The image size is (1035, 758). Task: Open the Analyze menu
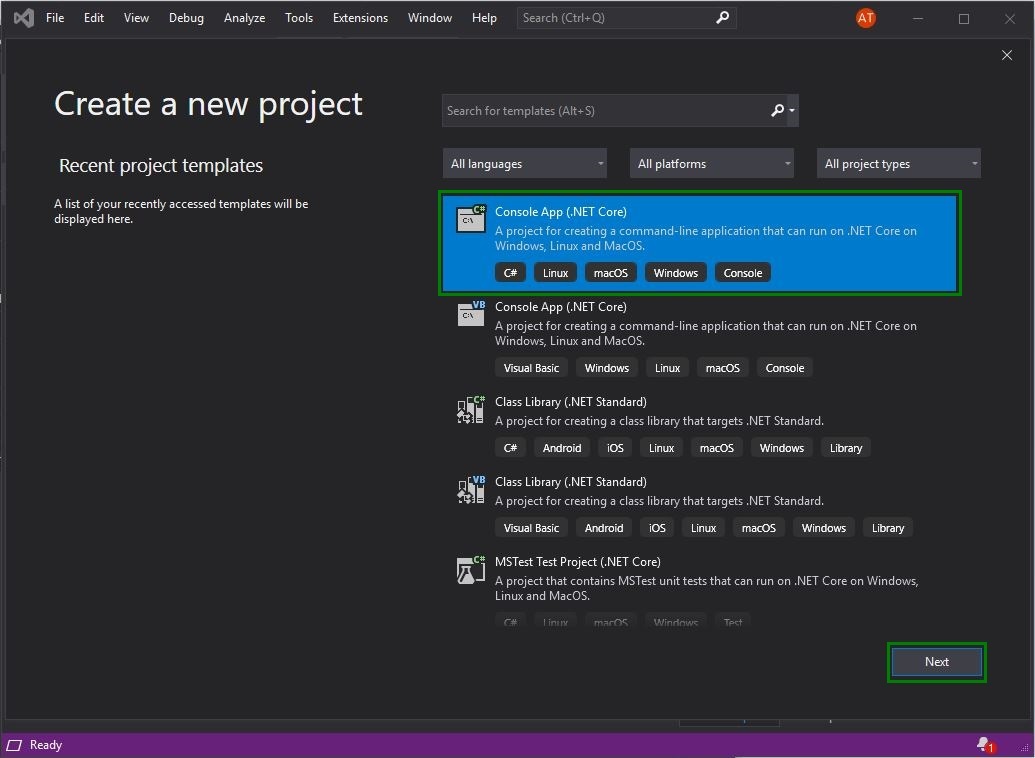click(244, 18)
